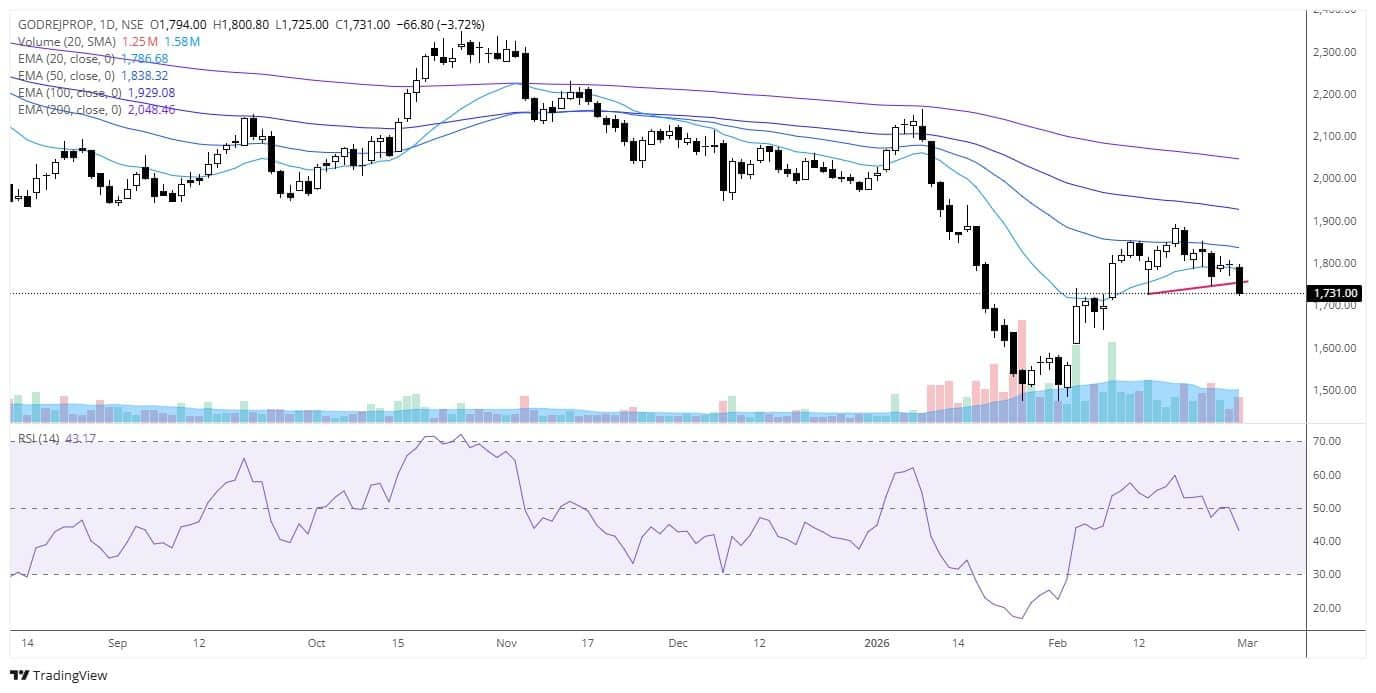Click the 40.00 RSI axis label
Screen dimensions: 1376x693
(1327, 541)
